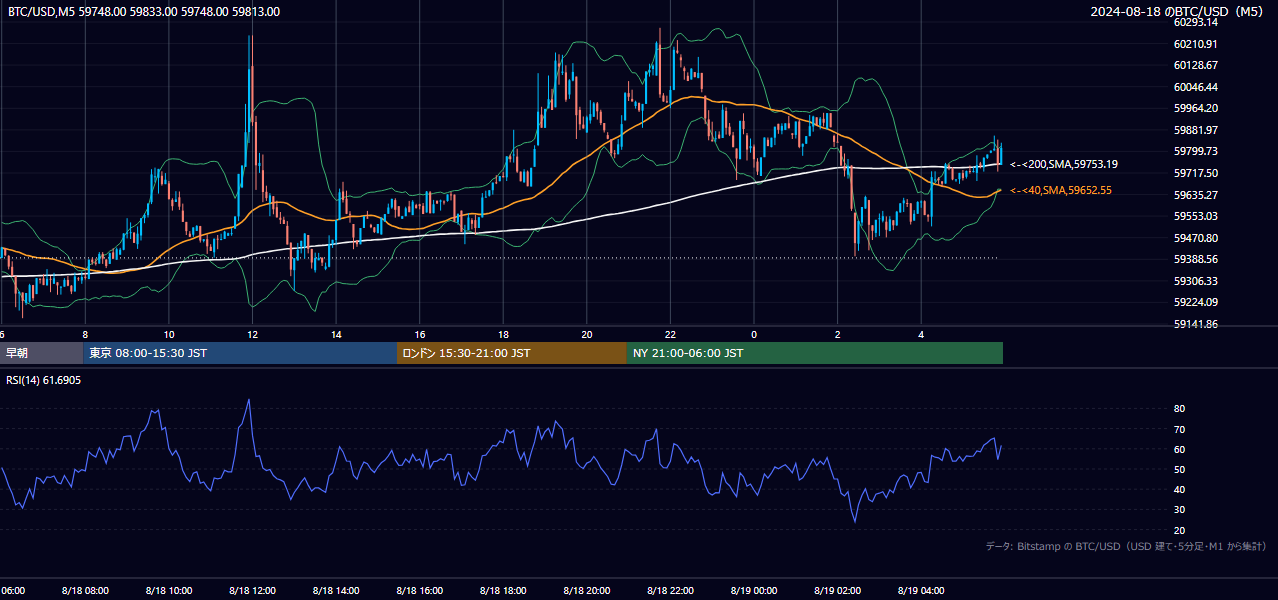Select the 早朝 session bar
The width and height of the screenshot is (1278, 600).
coord(41,353)
